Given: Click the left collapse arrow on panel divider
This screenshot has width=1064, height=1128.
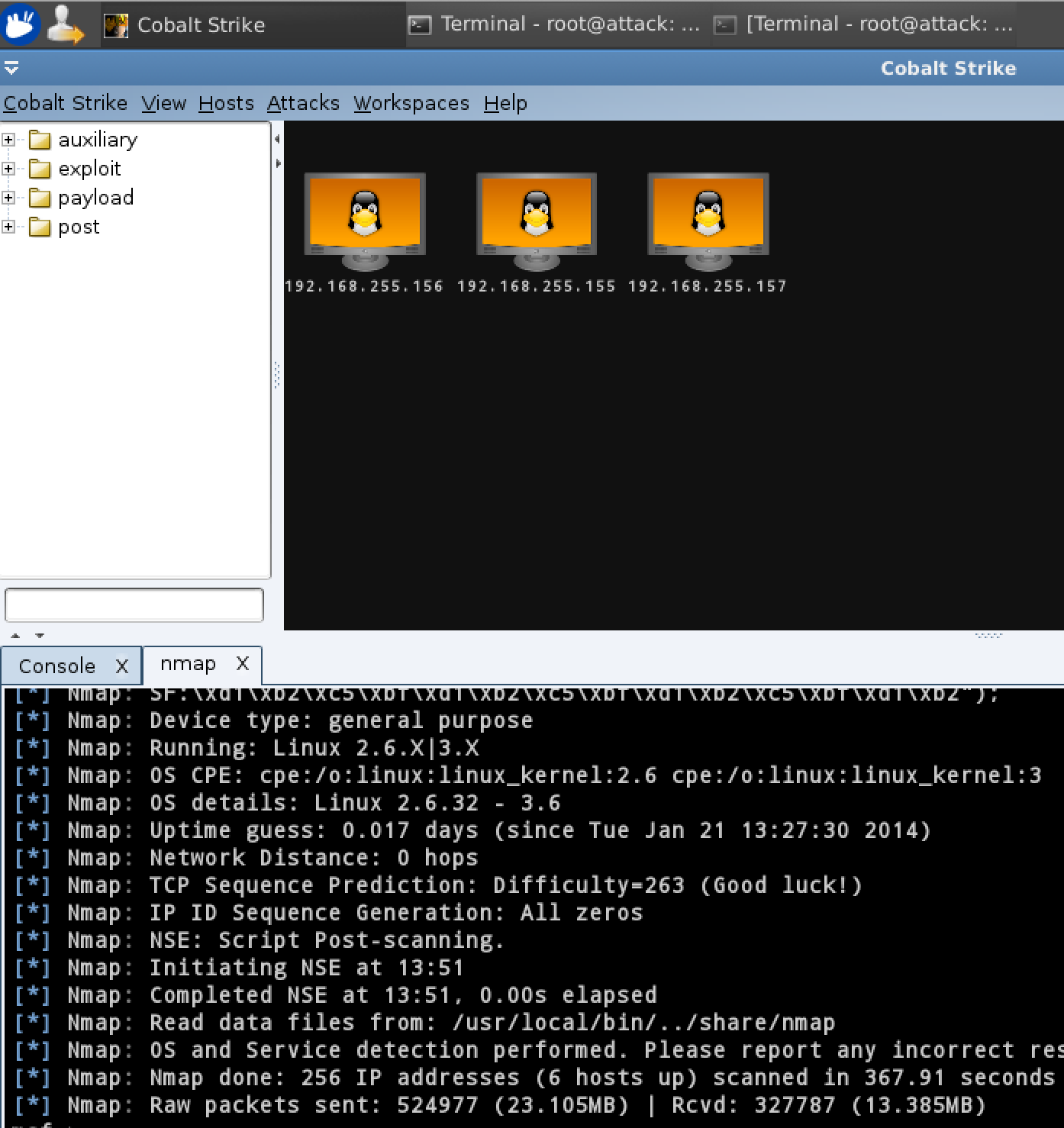Looking at the screenshot, I should (x=277, y=139).
